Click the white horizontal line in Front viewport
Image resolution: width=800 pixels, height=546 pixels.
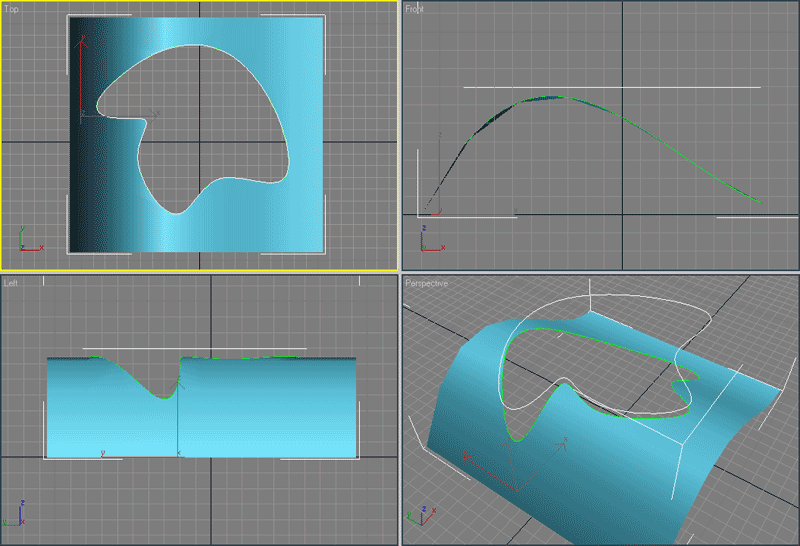pos(610,87)
